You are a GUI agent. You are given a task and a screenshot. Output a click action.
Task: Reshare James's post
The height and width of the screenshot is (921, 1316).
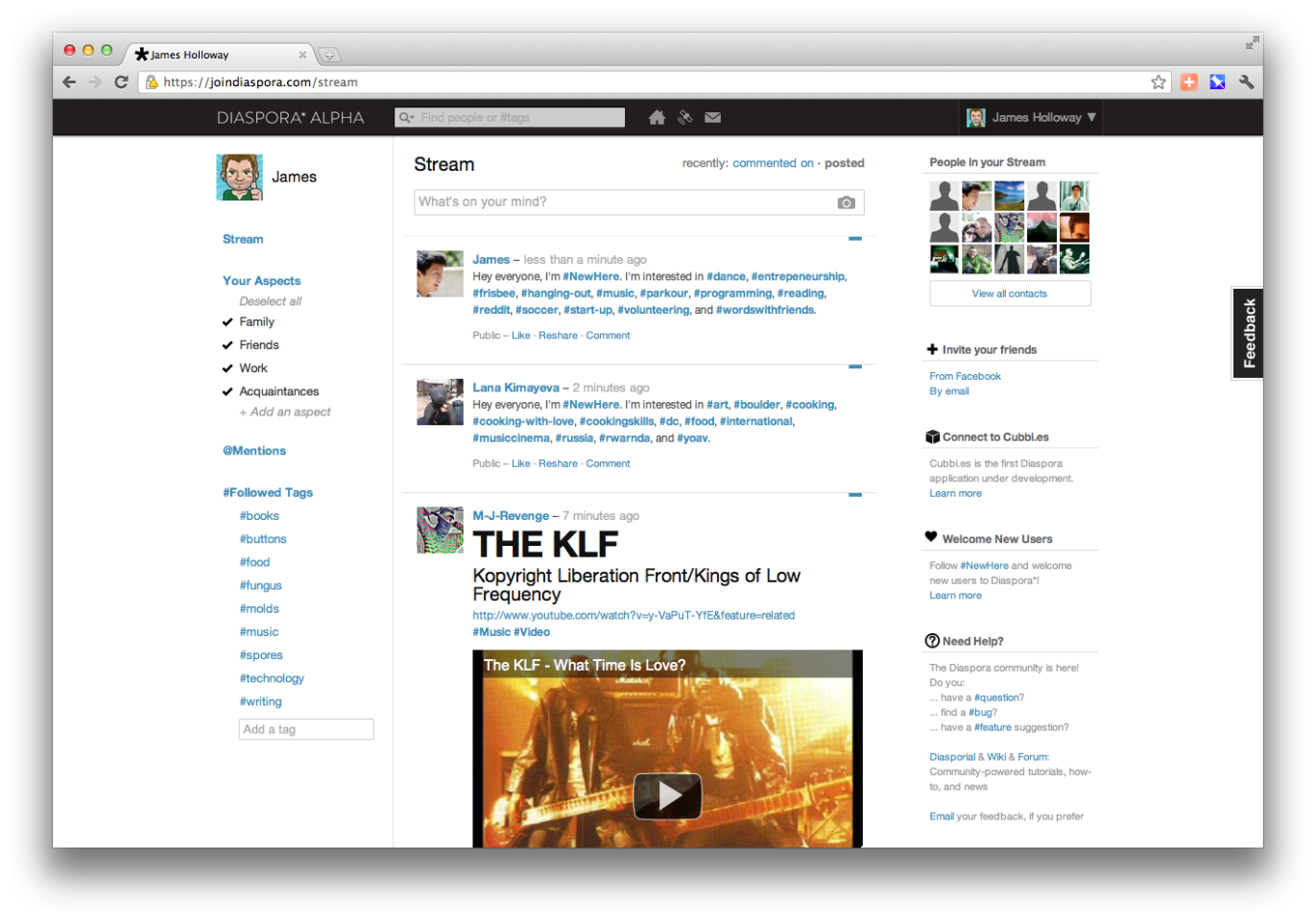pyautogui.click(x=558, y=335)
